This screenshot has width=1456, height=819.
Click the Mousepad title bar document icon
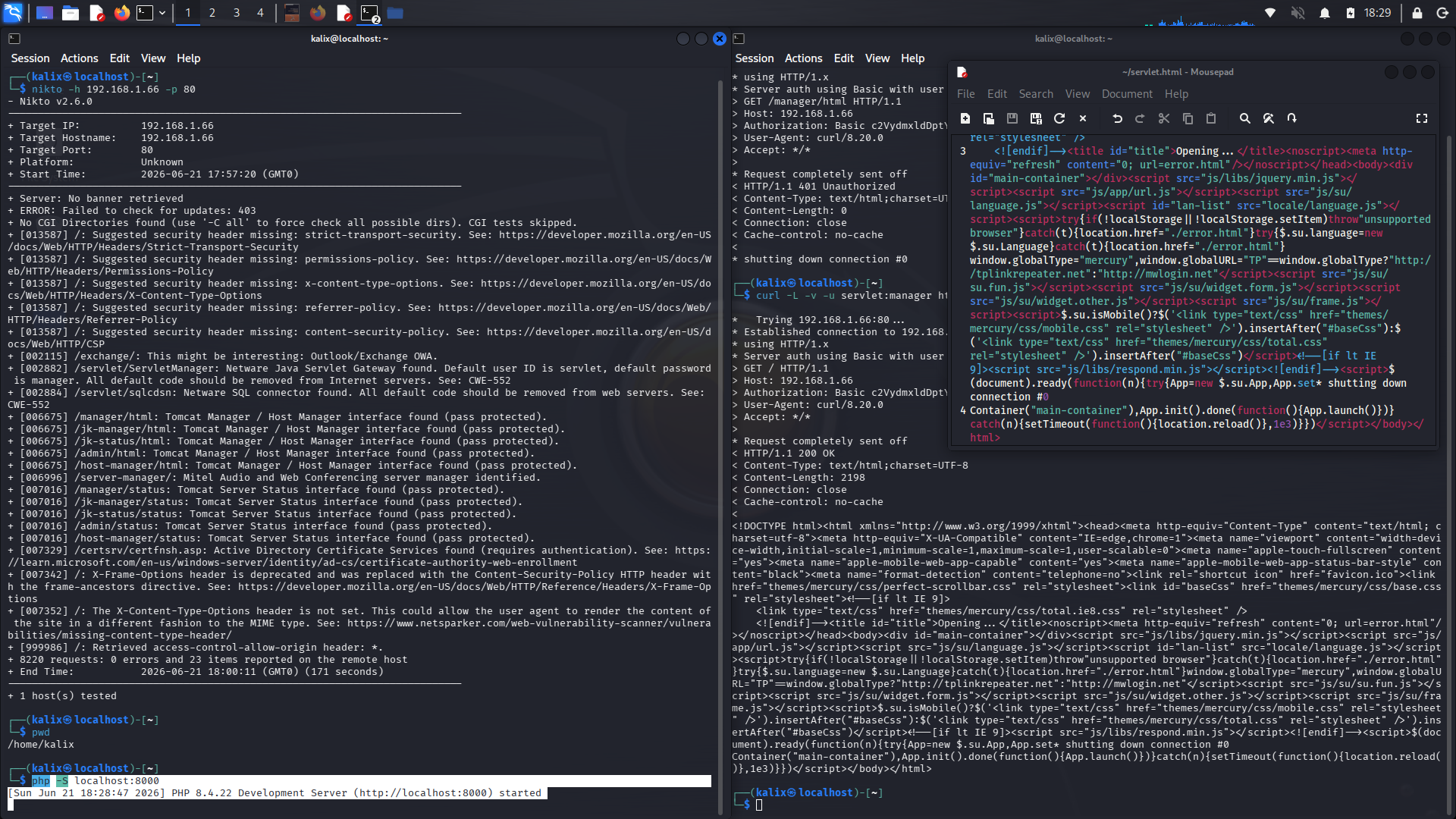click(x=962, y=72)
